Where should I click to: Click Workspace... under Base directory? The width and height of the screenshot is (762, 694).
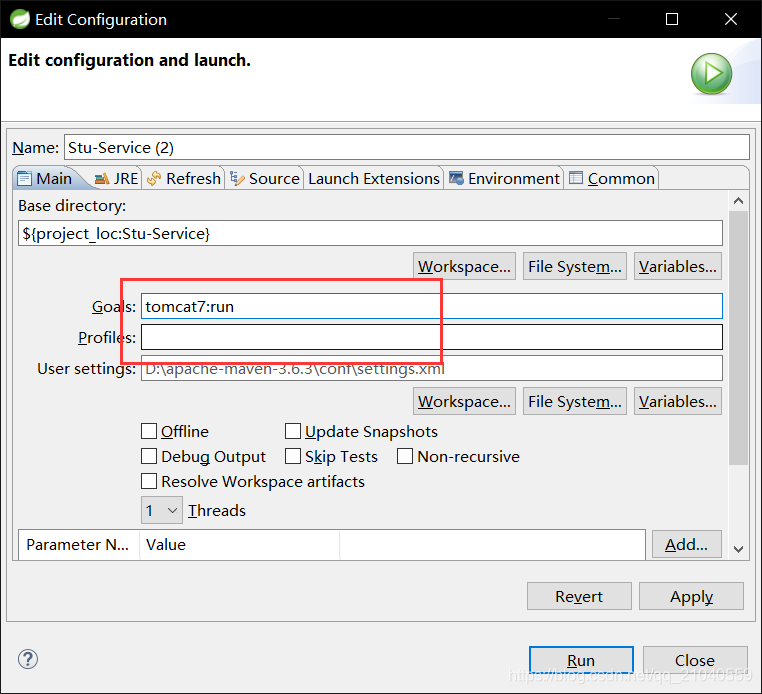click(x=464, y=266)
